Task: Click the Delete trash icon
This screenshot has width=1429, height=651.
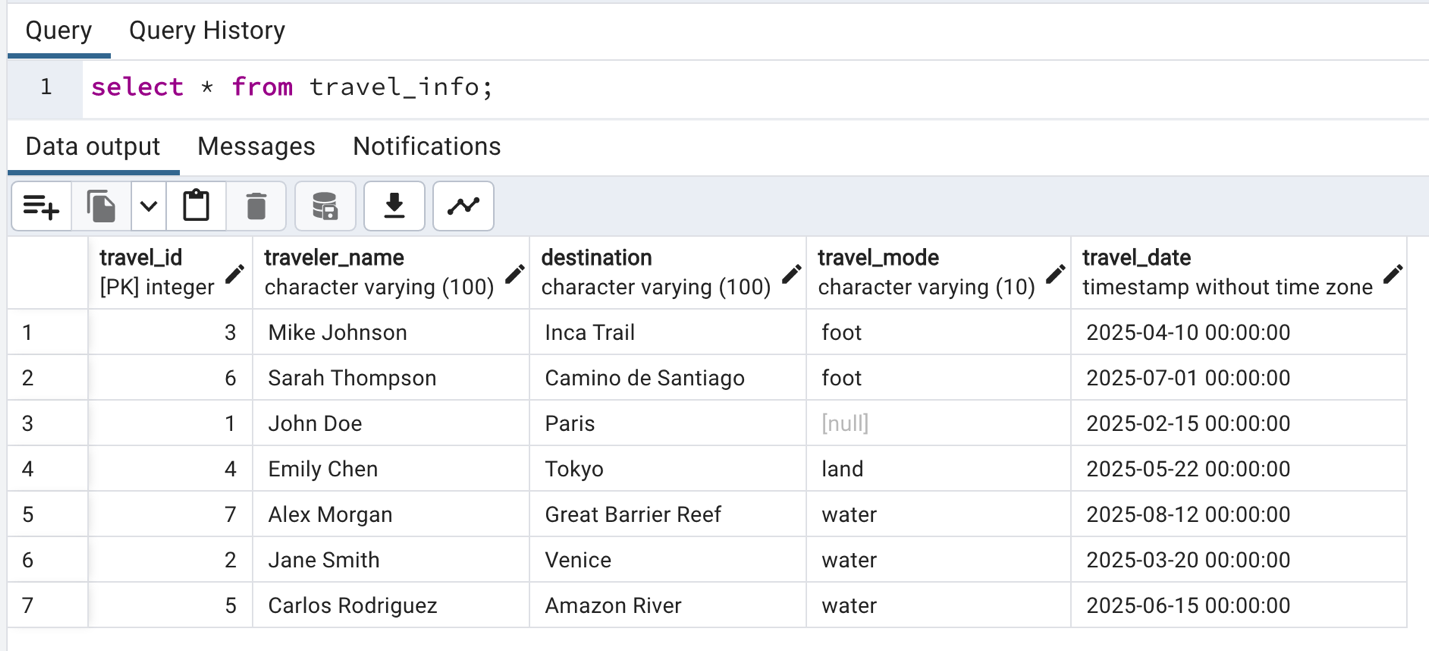Action: [256, 206]
